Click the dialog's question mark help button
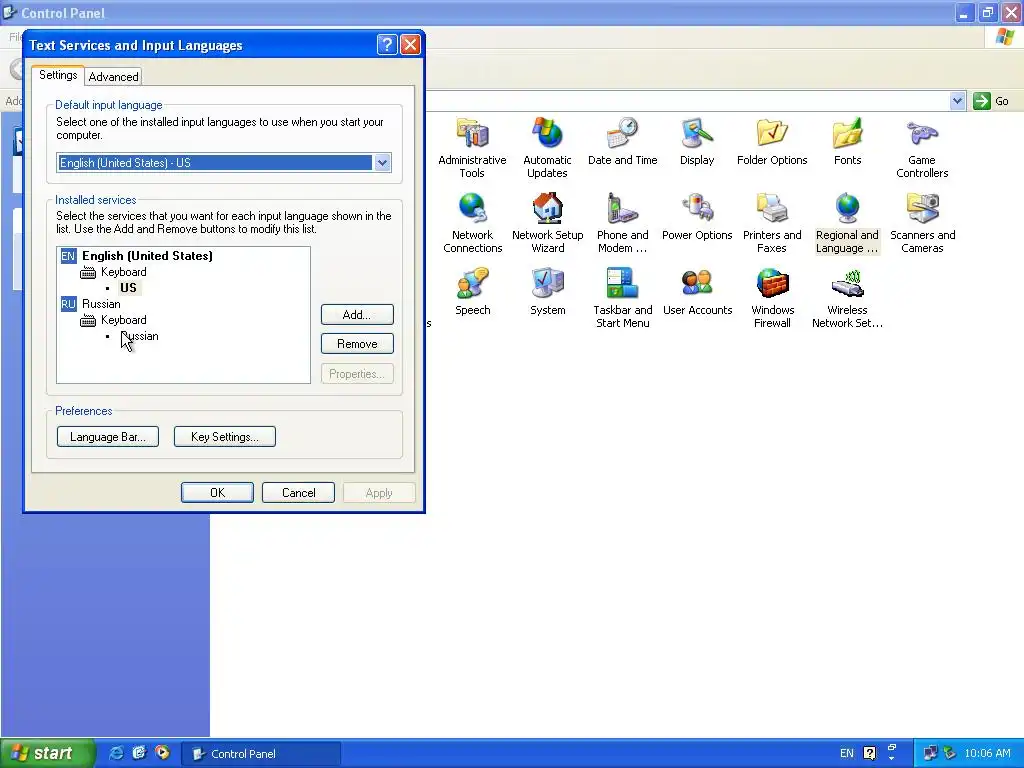The height and width of the screenshot is (768, 1024). [387, 44]
